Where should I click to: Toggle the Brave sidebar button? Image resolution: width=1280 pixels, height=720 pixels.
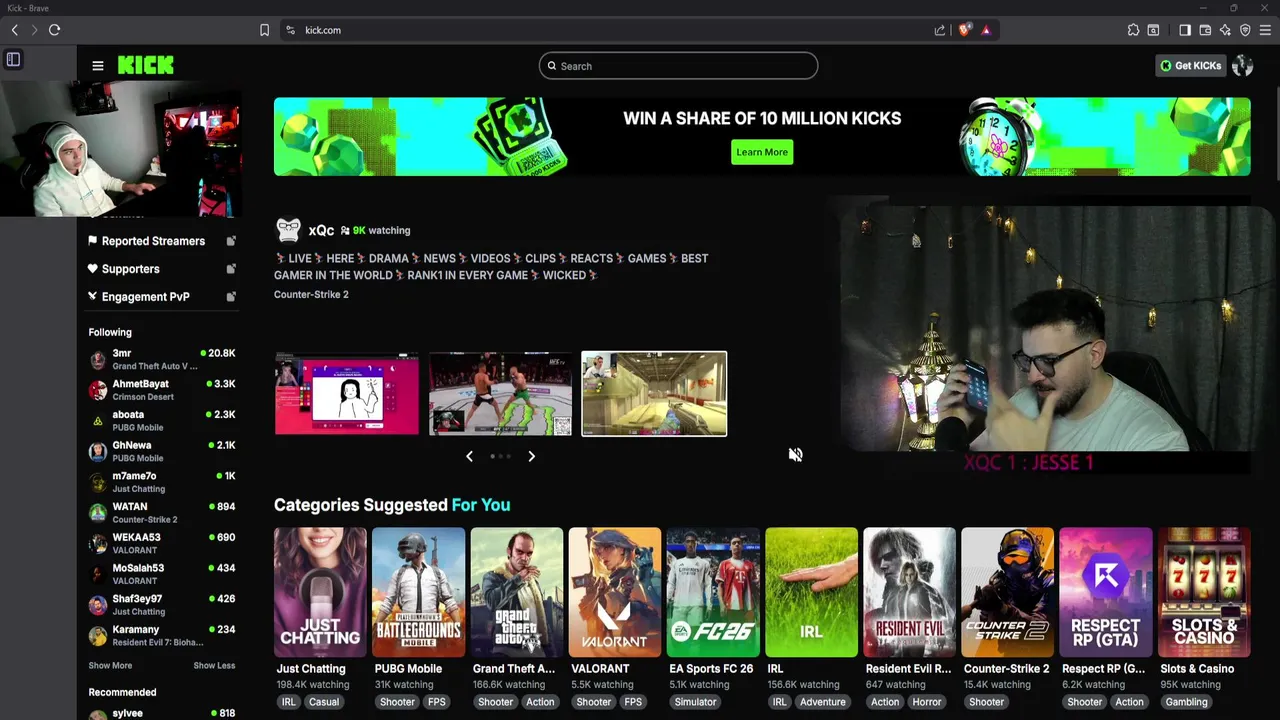tap(1185, 30)
